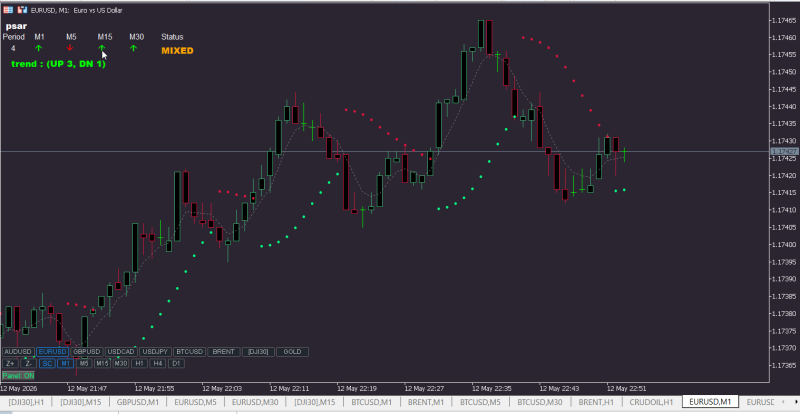Select the EURUSD symbol button
This screenshot has width=800, height=414.
[53, 352]
